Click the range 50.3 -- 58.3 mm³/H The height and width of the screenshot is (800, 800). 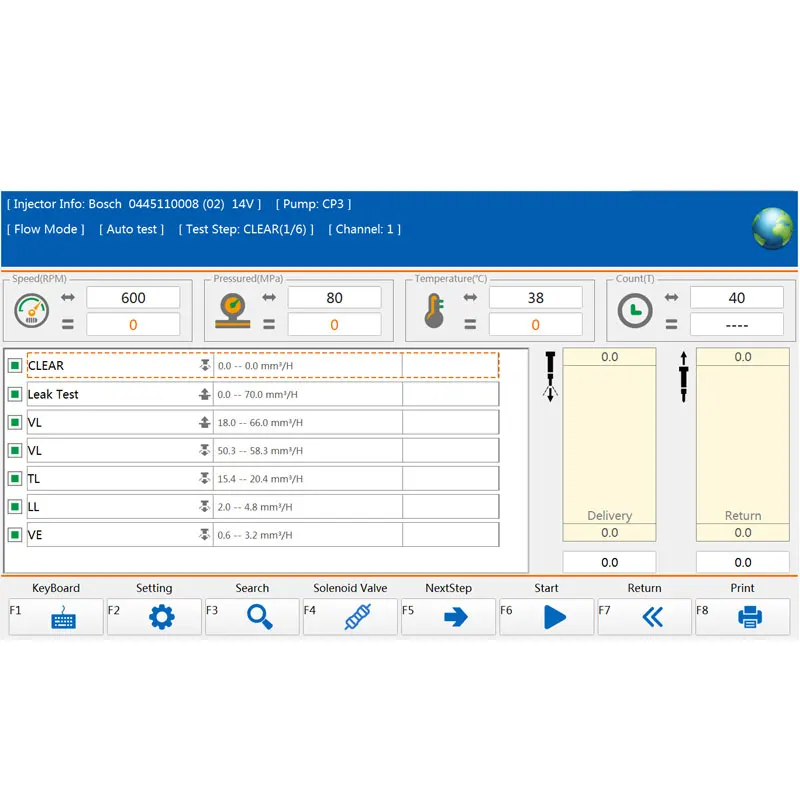[x=260, y=451]
